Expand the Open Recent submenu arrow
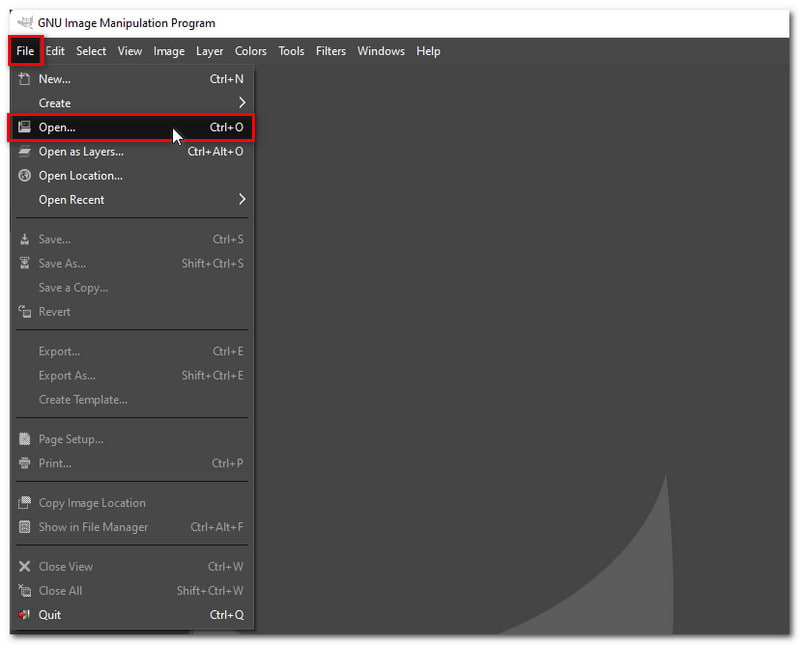Screen dimensions: 800x645 pos(242,200)
